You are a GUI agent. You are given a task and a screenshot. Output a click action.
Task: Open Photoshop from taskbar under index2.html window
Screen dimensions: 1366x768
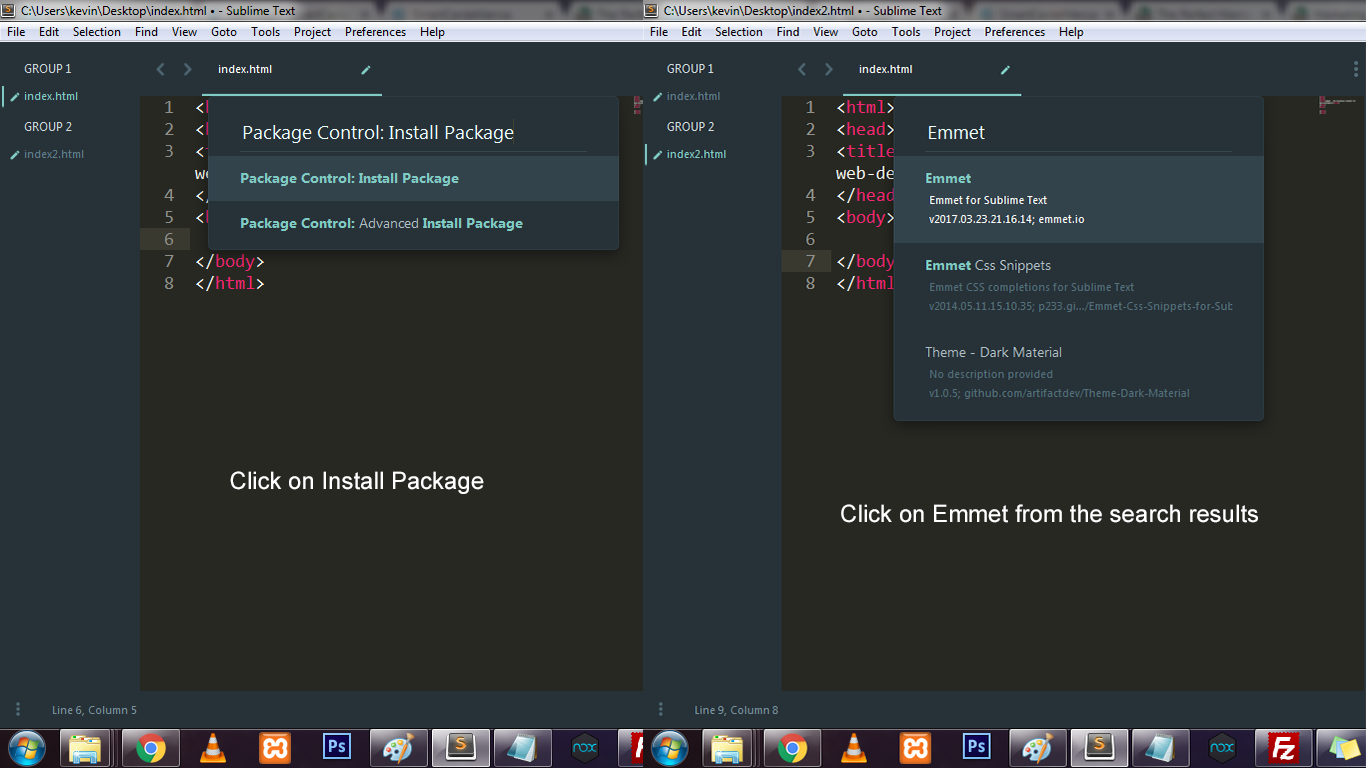pos(977,747)
